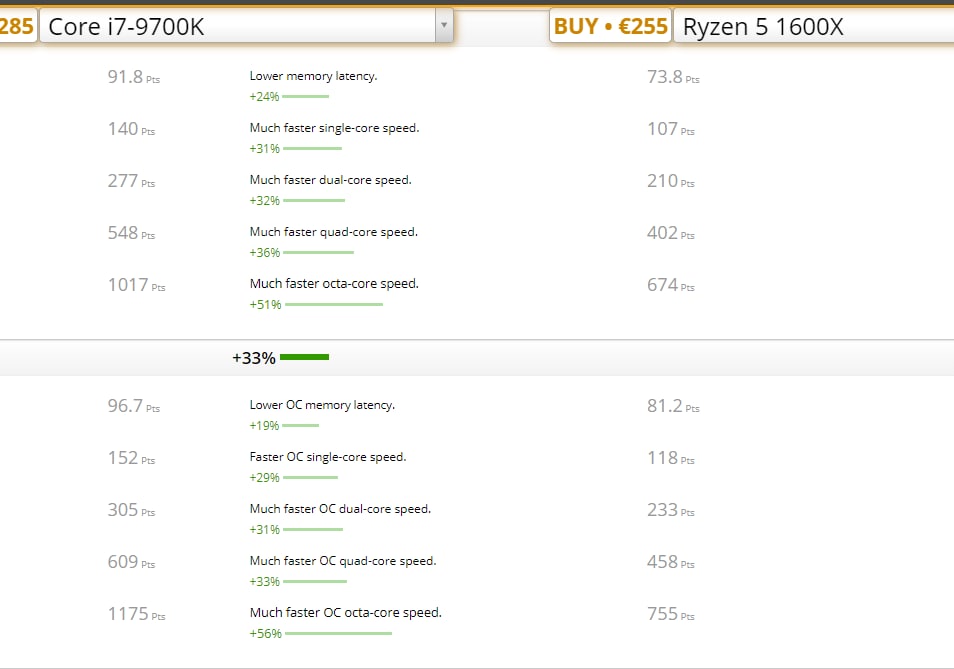
Task: Open the Core i7-9700K dropdown arrow
Action: coord(444,26)
